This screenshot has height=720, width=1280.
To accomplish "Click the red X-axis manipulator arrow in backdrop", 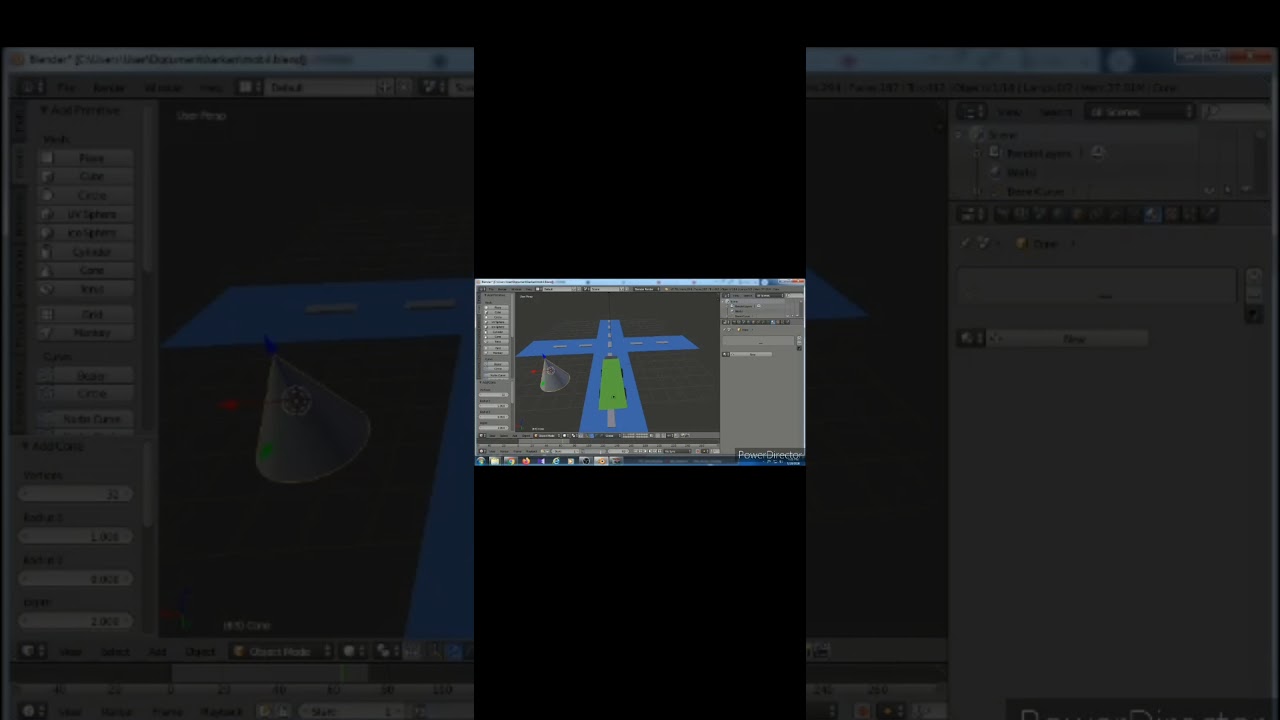I will pyautogui.click(x=229, y=404).
